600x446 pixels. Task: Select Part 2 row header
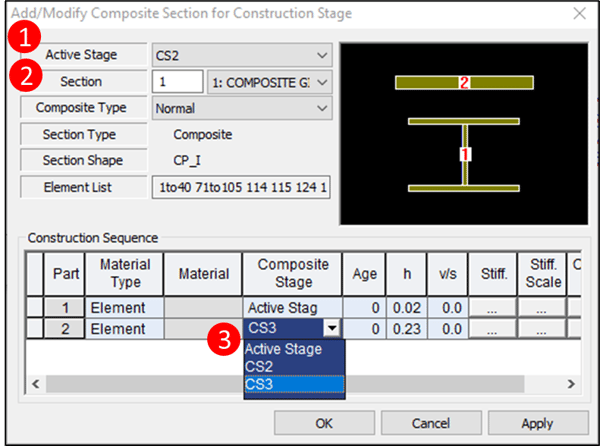coord(64,329)
